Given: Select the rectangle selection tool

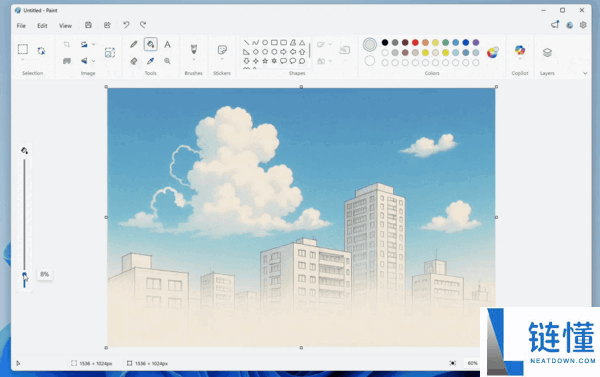Looking at the screenshot, I should pos(23,49).
